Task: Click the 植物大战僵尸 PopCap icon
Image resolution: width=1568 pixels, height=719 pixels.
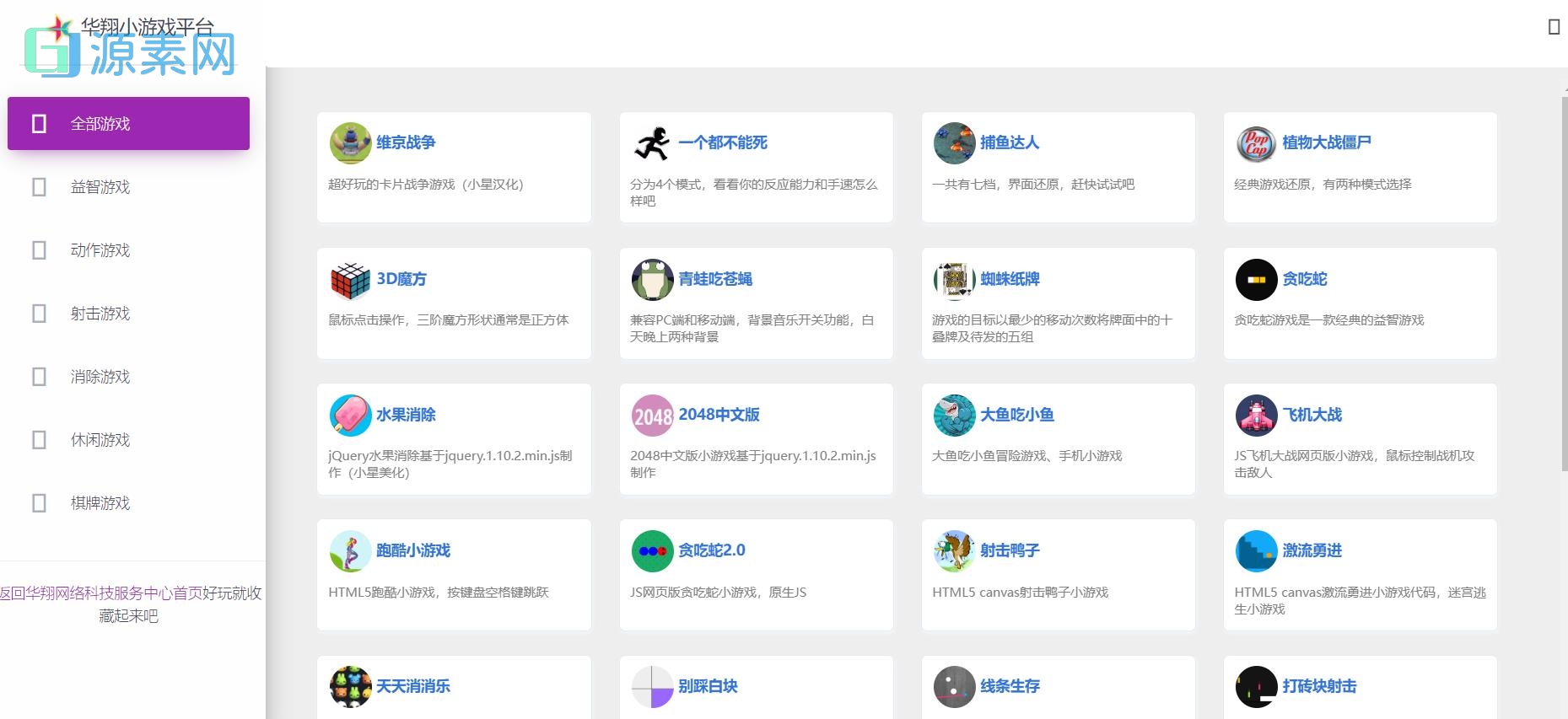Action: (1256, 143)
